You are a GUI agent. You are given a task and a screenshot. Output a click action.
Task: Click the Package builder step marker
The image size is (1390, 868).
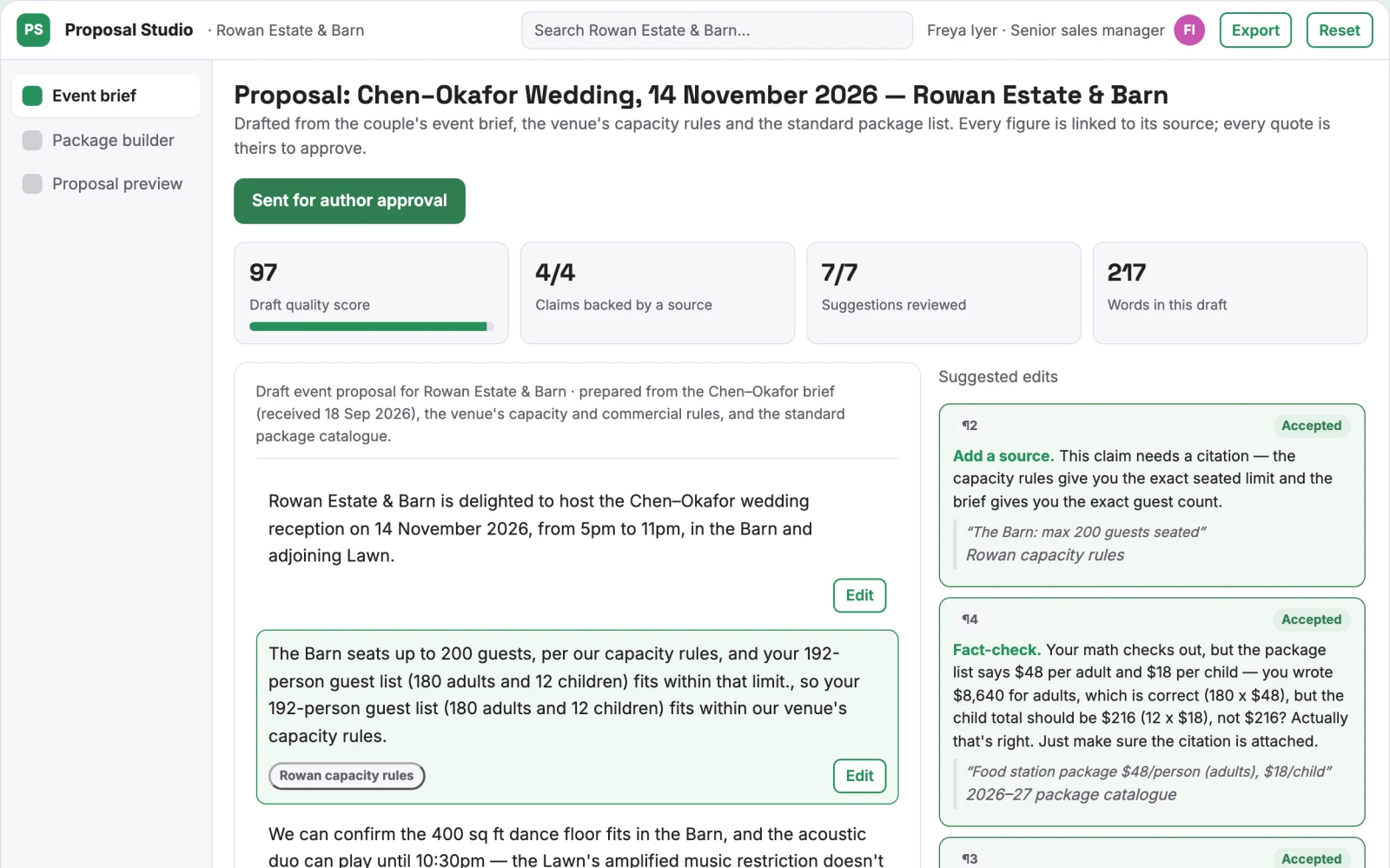click(x=32, y=140)
